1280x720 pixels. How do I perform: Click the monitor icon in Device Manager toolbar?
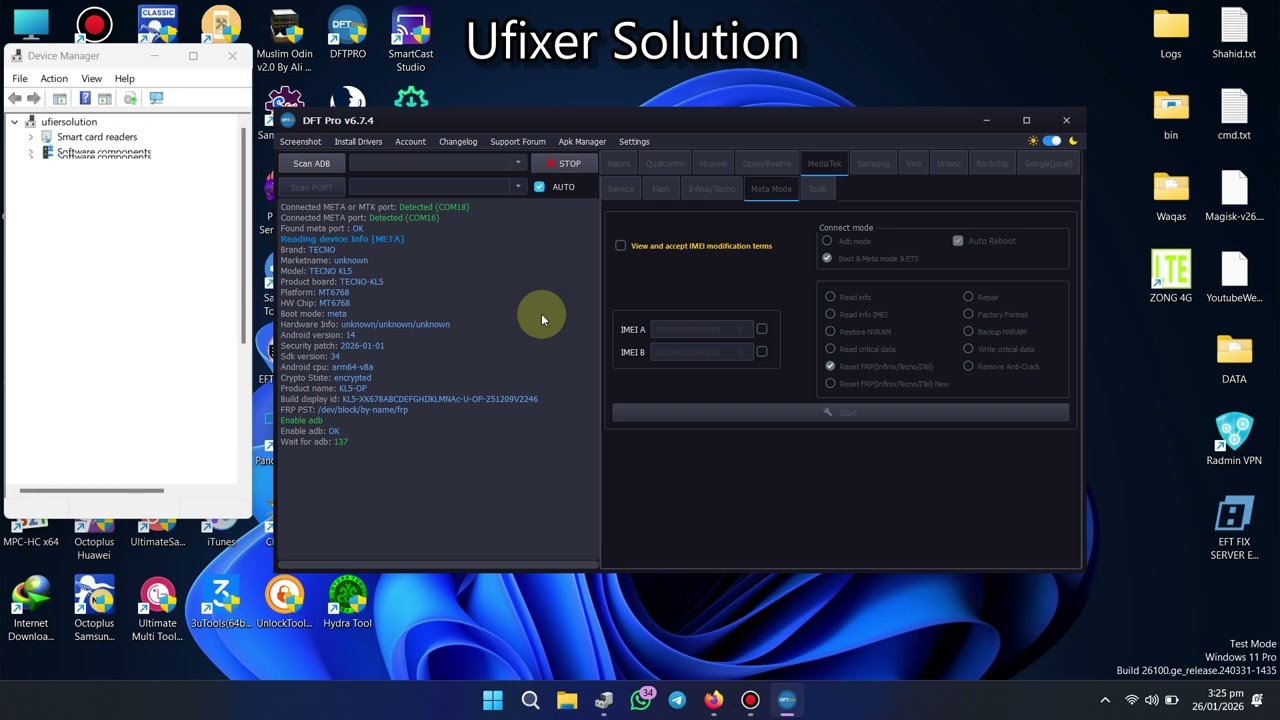pos(156,98)
